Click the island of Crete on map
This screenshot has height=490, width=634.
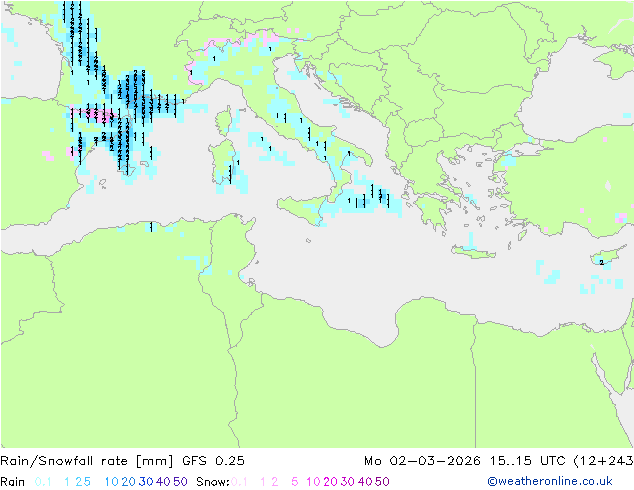(473, 252)
